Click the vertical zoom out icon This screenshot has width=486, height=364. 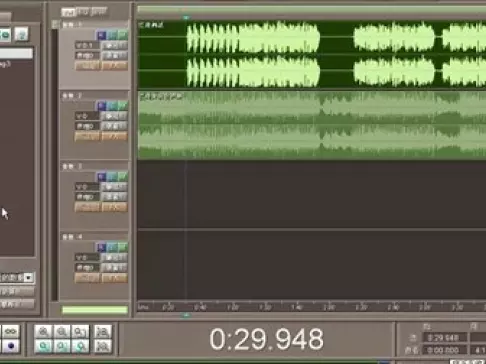point(103,346)
